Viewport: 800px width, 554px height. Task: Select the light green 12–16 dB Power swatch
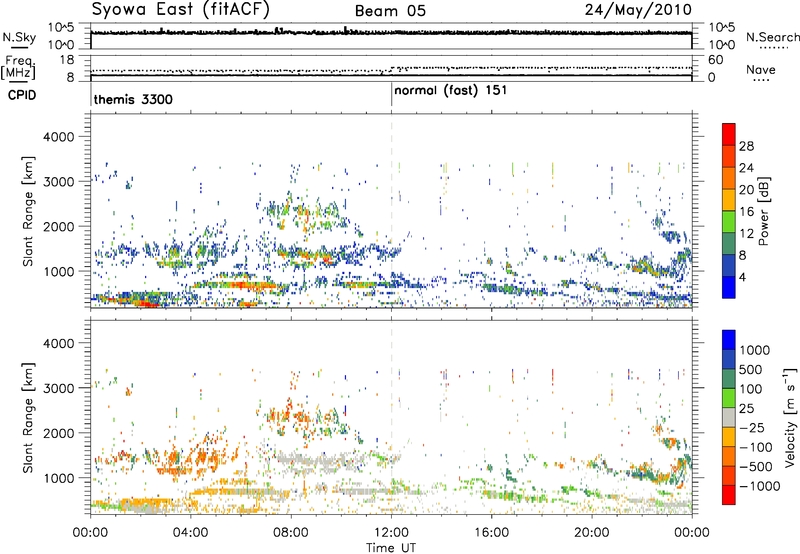(729, 222)
